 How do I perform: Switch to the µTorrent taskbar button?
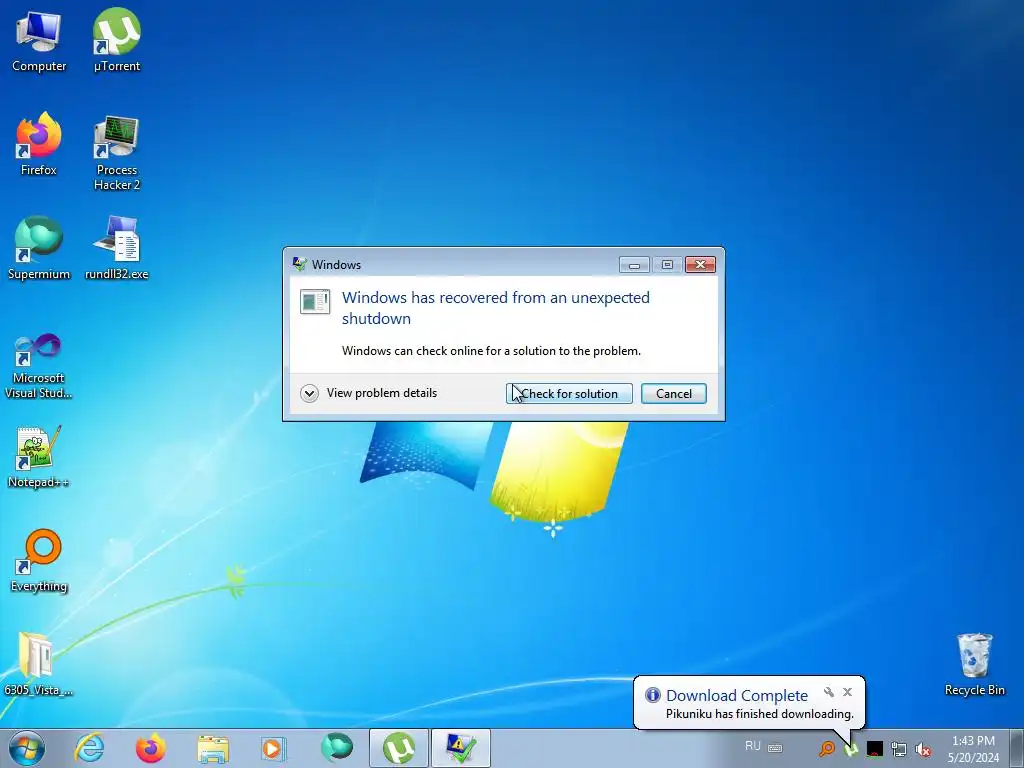399,748
